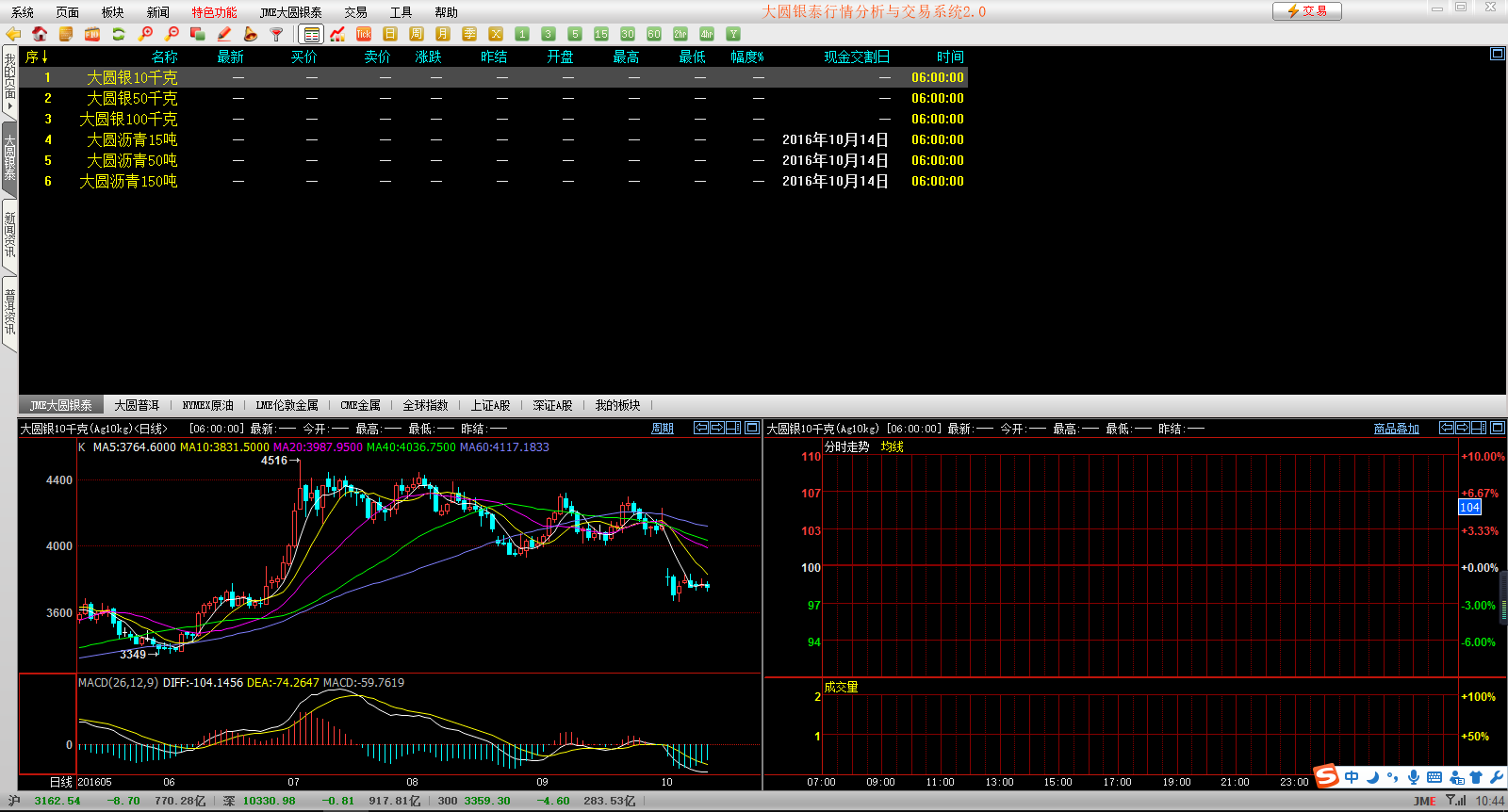Open the Tick chart view icon
The height and width of the screenshot is (812, 1508).
click(x=364, y=34)
